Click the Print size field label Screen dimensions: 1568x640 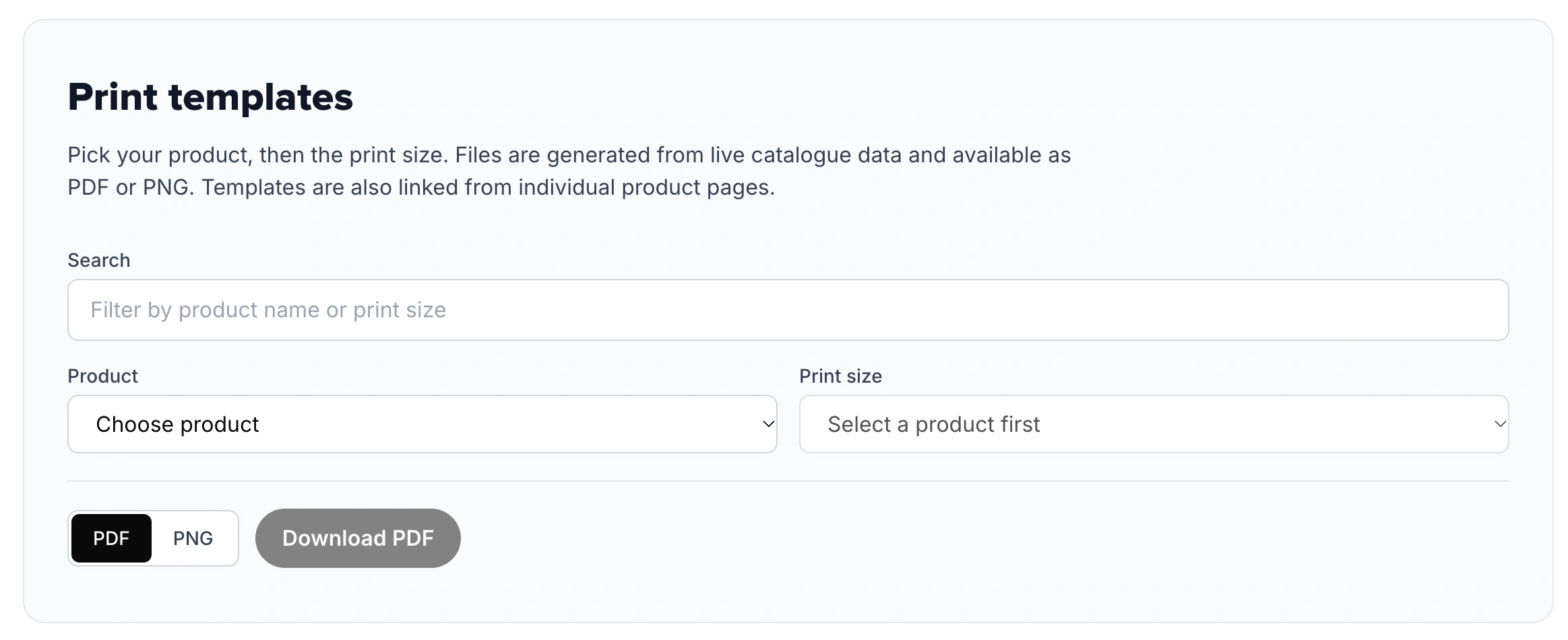tap(840, 376)
